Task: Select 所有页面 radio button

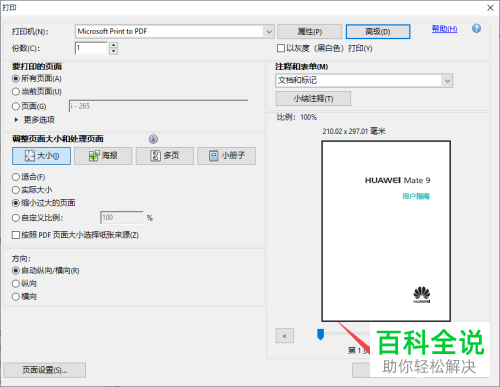Action: pos(16,79)
